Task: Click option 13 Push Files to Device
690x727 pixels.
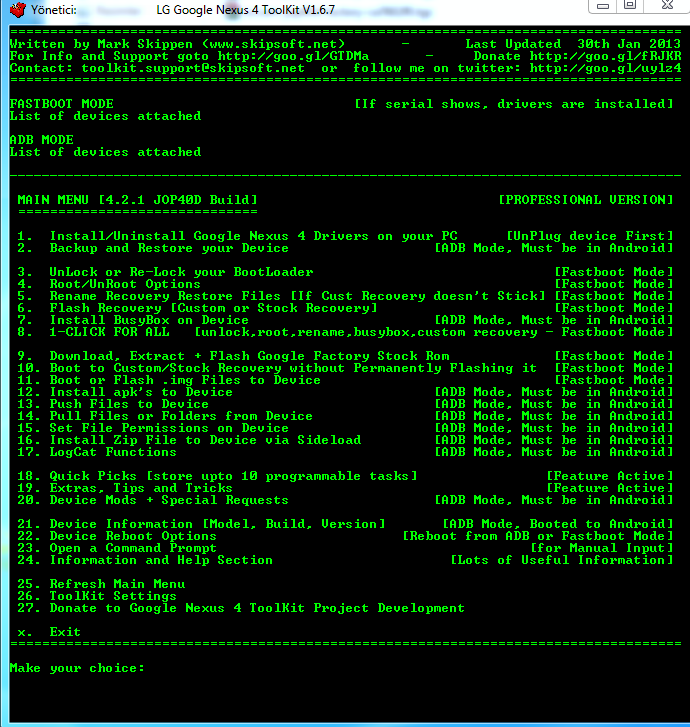Action: (x=113, y=405)
